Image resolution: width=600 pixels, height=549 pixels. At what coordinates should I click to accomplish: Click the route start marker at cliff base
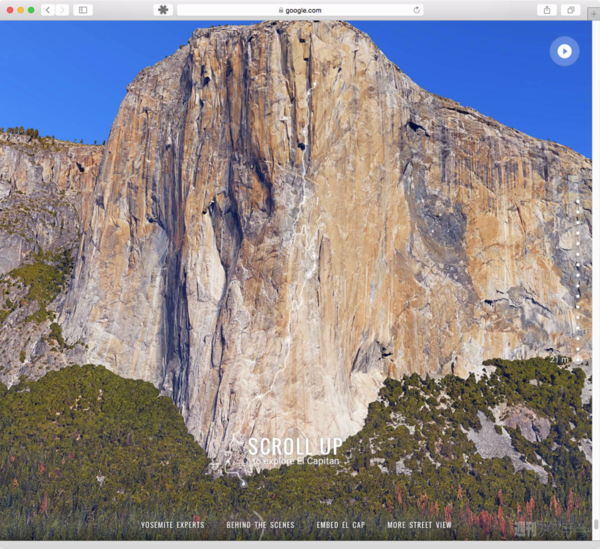(x=243, y=484)
